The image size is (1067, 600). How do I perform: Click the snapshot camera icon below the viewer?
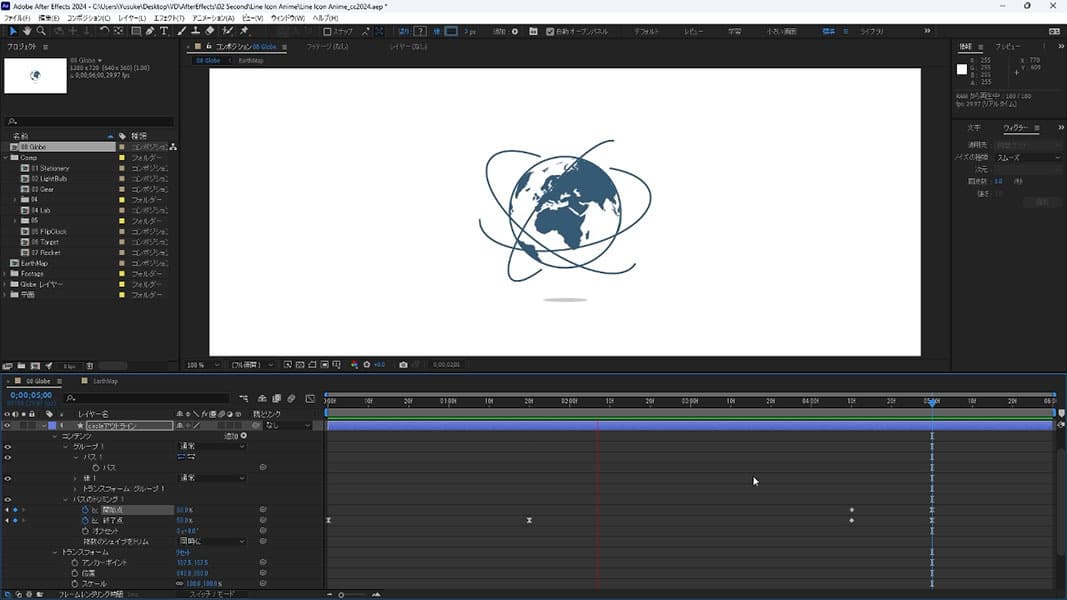(x=403, y=365)
